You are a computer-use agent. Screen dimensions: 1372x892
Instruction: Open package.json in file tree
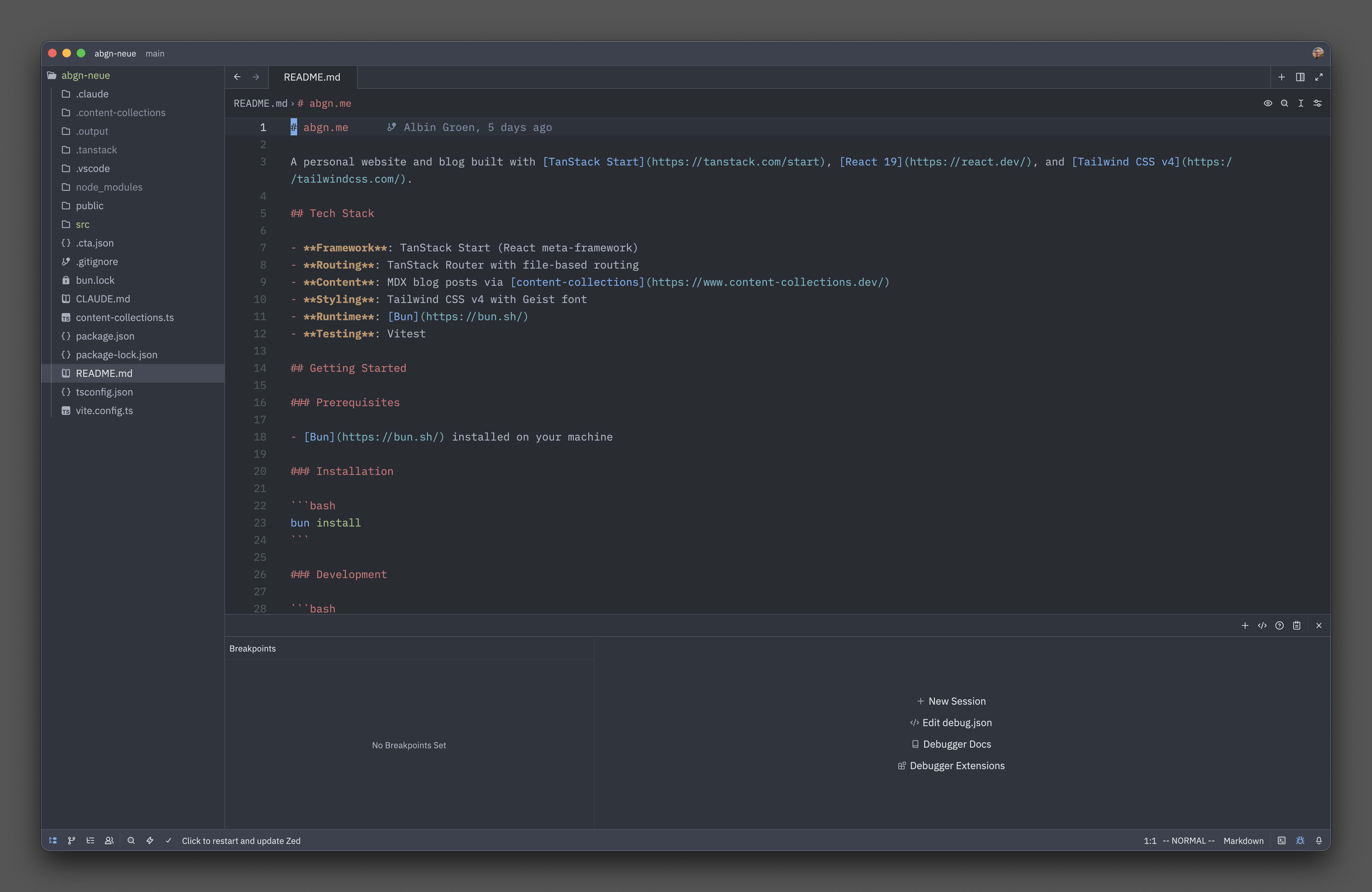(105, 336)
